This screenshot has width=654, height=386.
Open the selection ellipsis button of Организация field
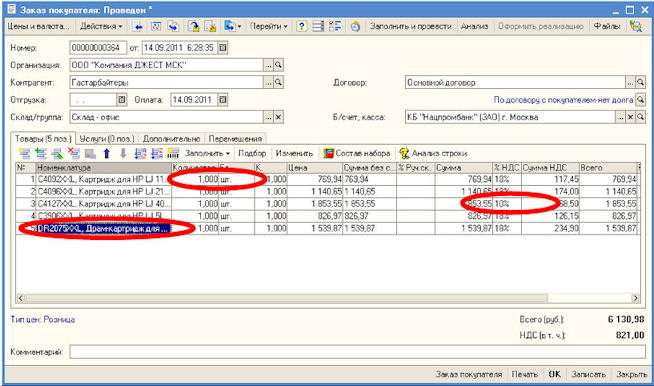(269, 65)
